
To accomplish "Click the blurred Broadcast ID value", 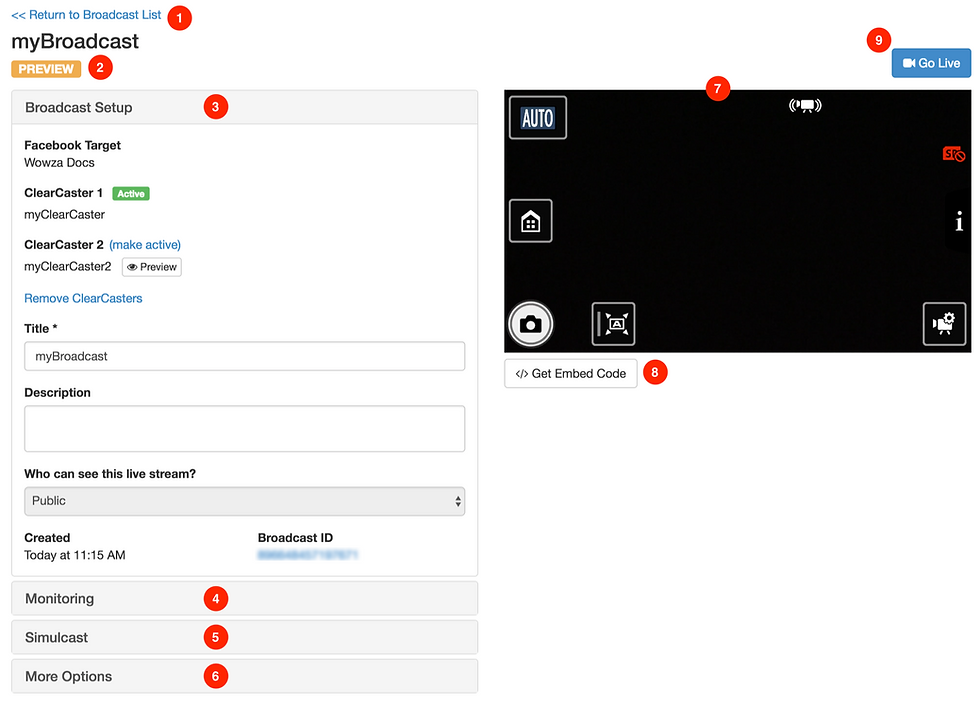I will click(308, 555).
